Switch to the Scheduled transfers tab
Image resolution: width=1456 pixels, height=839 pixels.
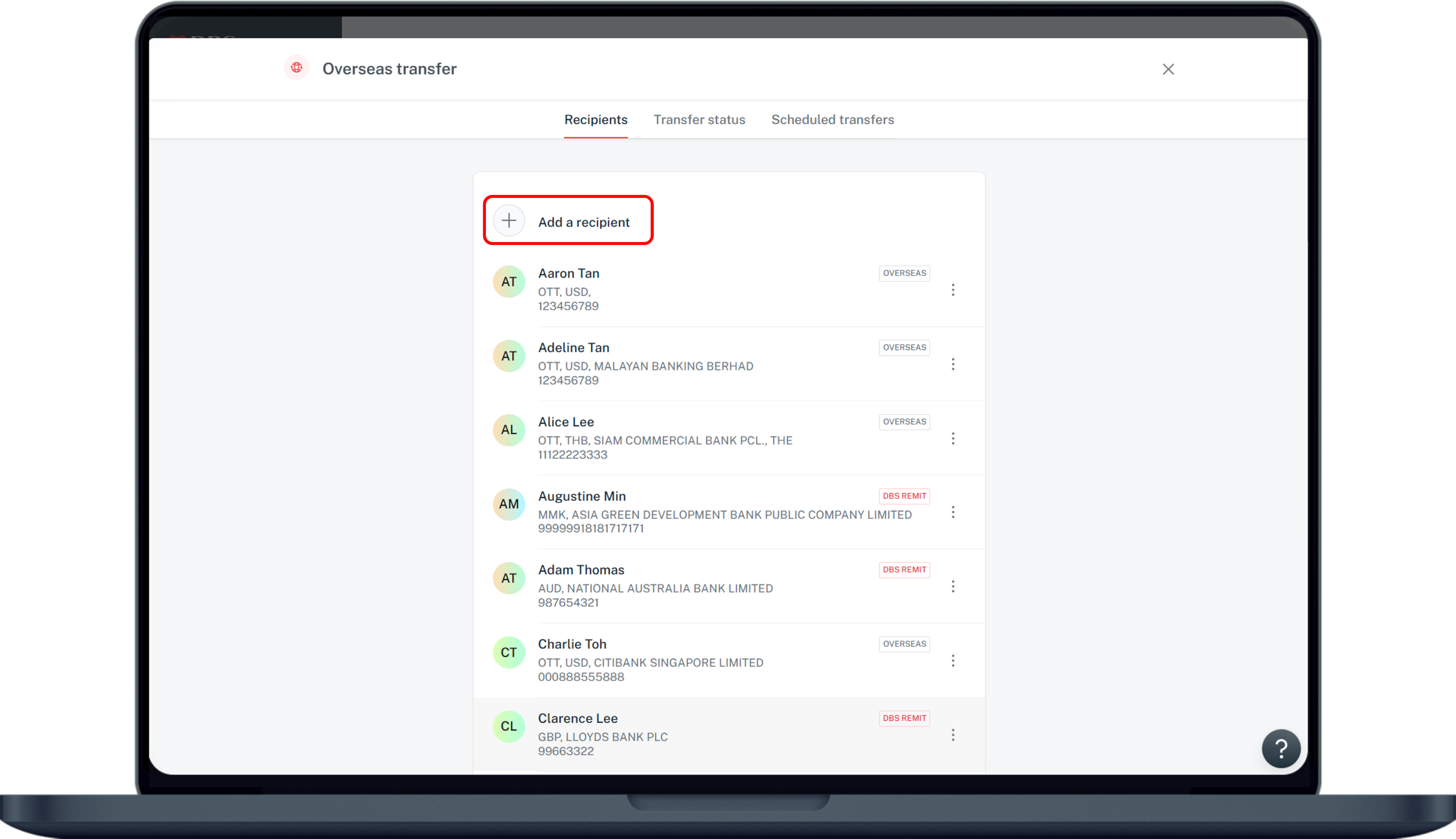click(x=832, y=119)
